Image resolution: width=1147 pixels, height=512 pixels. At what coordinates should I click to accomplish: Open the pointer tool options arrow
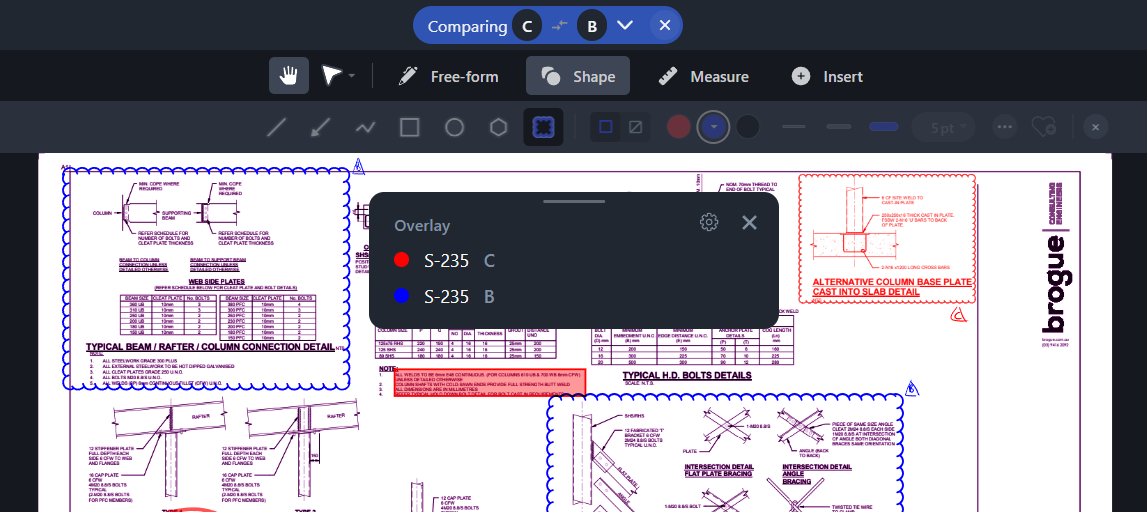click(x=352, y=75)
